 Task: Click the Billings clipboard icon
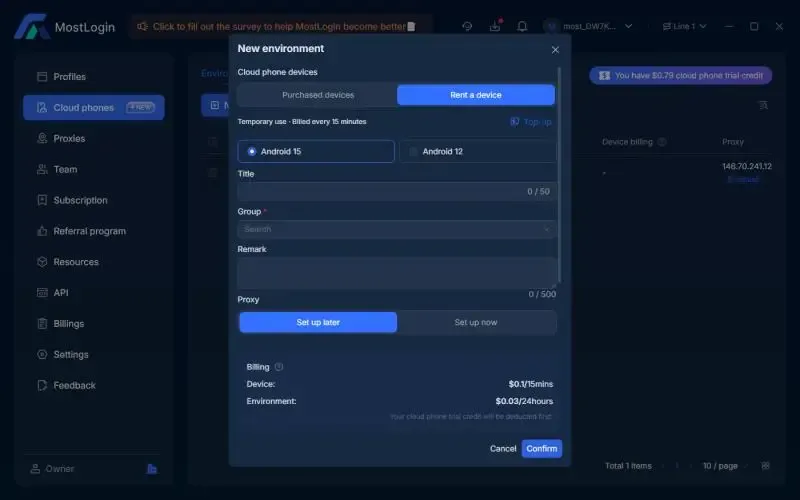[x=42, y=323]
